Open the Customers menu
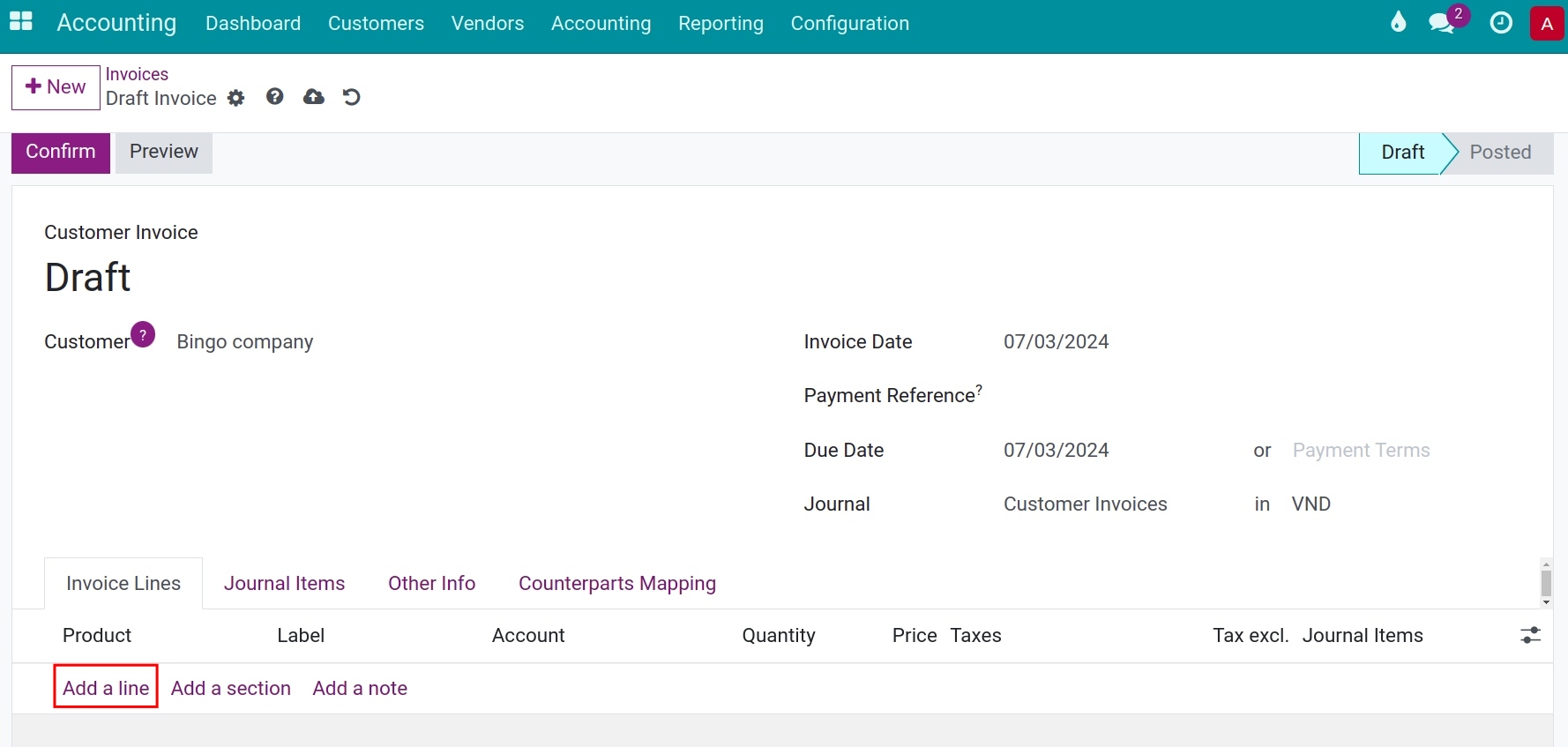 pyautogui.click(x=376, y=23)
